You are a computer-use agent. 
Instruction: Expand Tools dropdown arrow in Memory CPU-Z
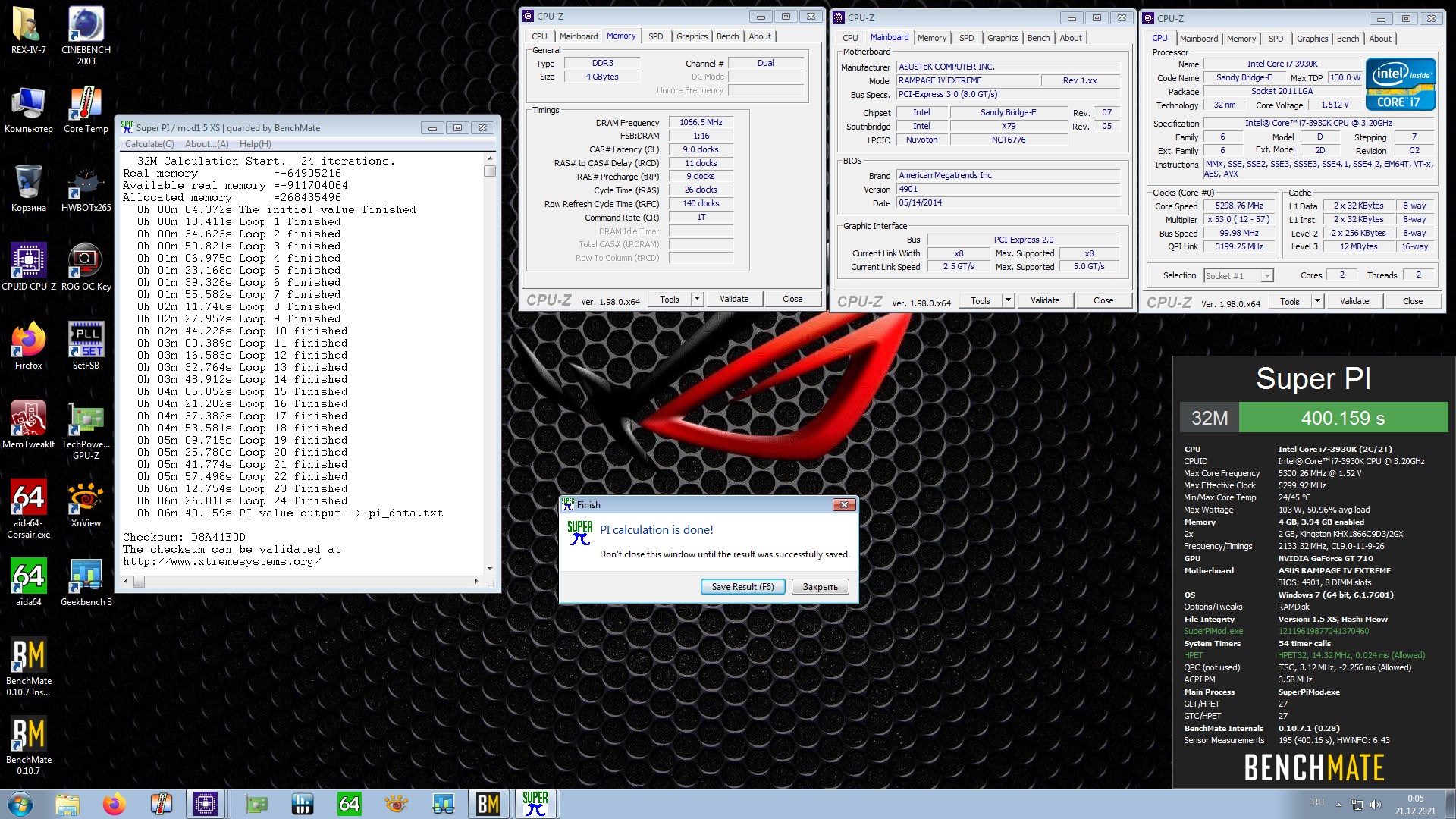(697, 299)
